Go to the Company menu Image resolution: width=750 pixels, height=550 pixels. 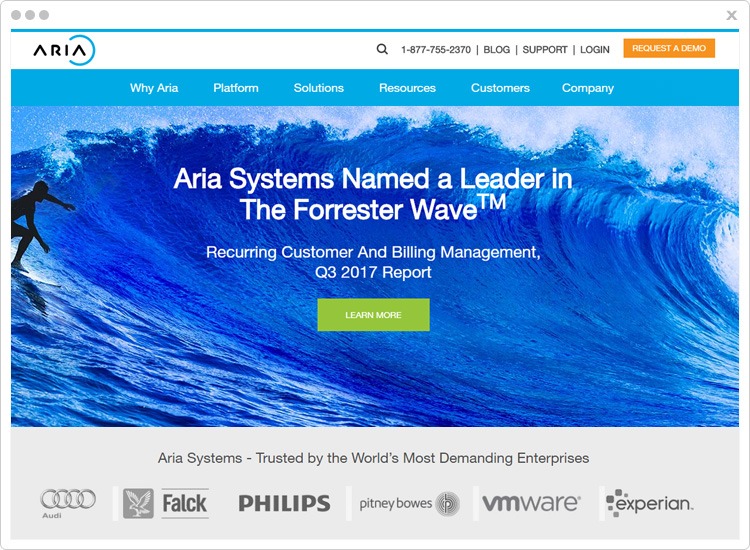(588, 88)
